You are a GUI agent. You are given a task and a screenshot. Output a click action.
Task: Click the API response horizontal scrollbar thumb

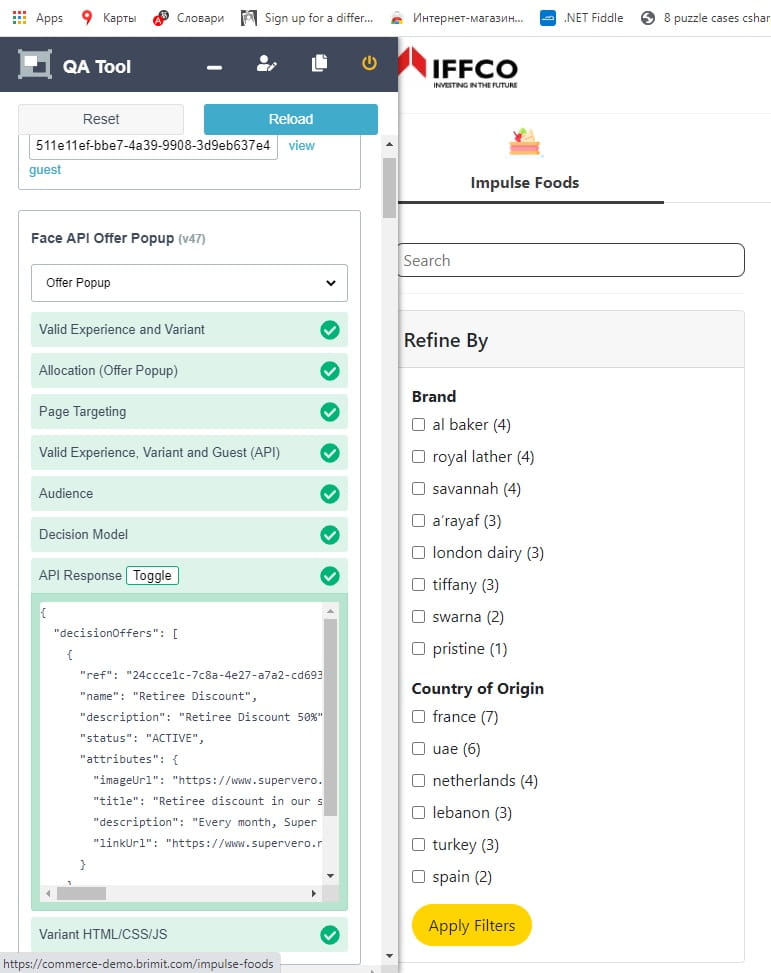[81, 894]
